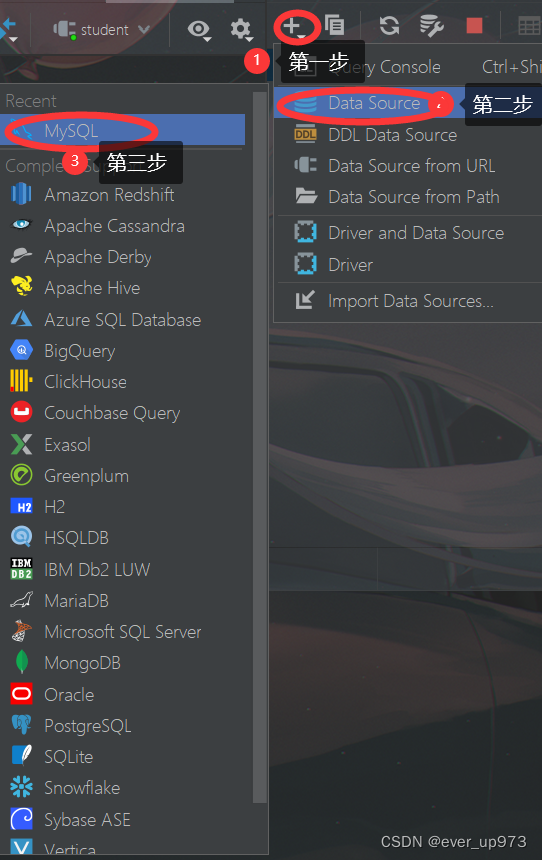Click the ClickHouse yellow bars icon
This screenshot has height=860, width=542.
20,380
